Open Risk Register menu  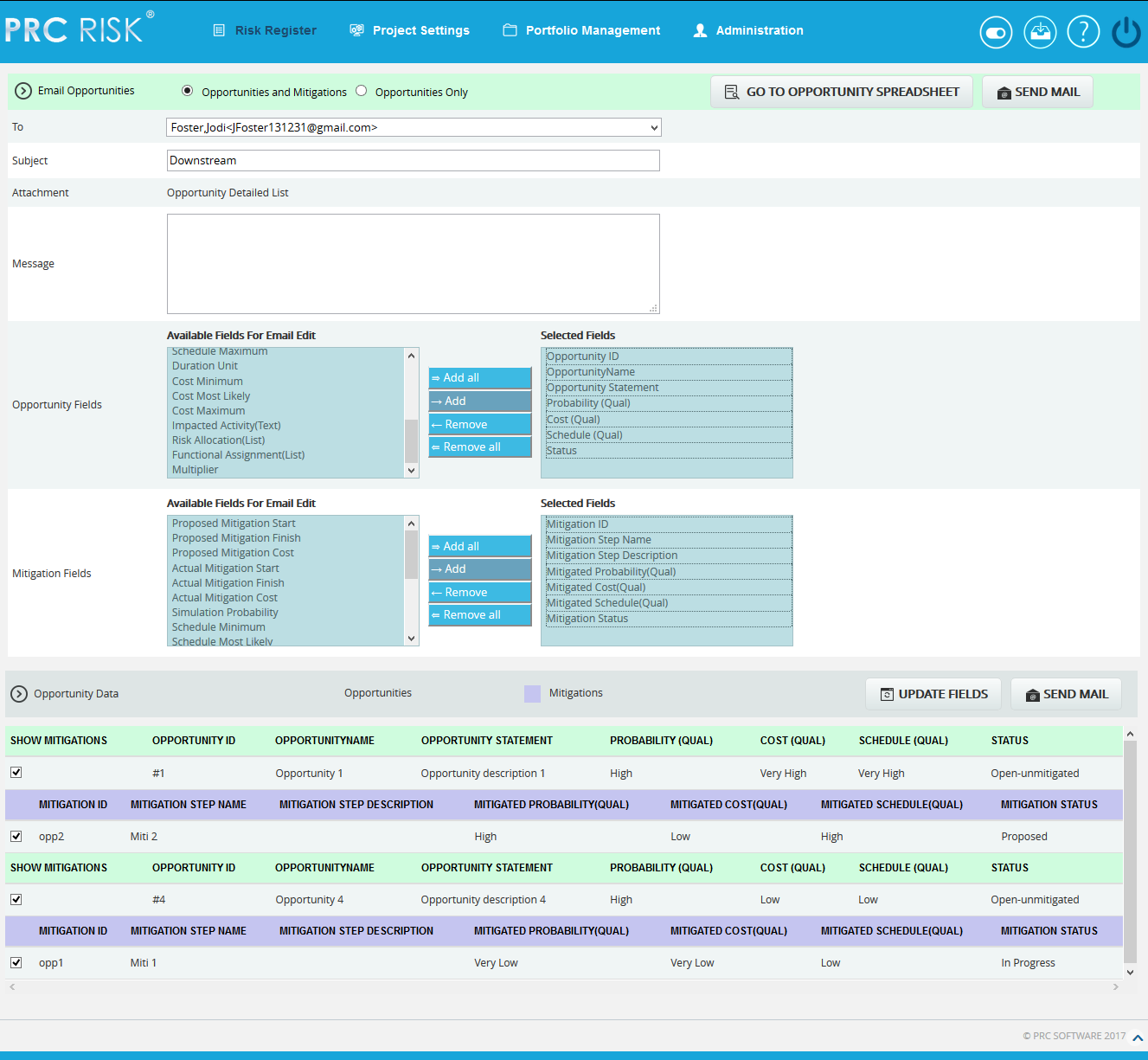coord(276,30)
